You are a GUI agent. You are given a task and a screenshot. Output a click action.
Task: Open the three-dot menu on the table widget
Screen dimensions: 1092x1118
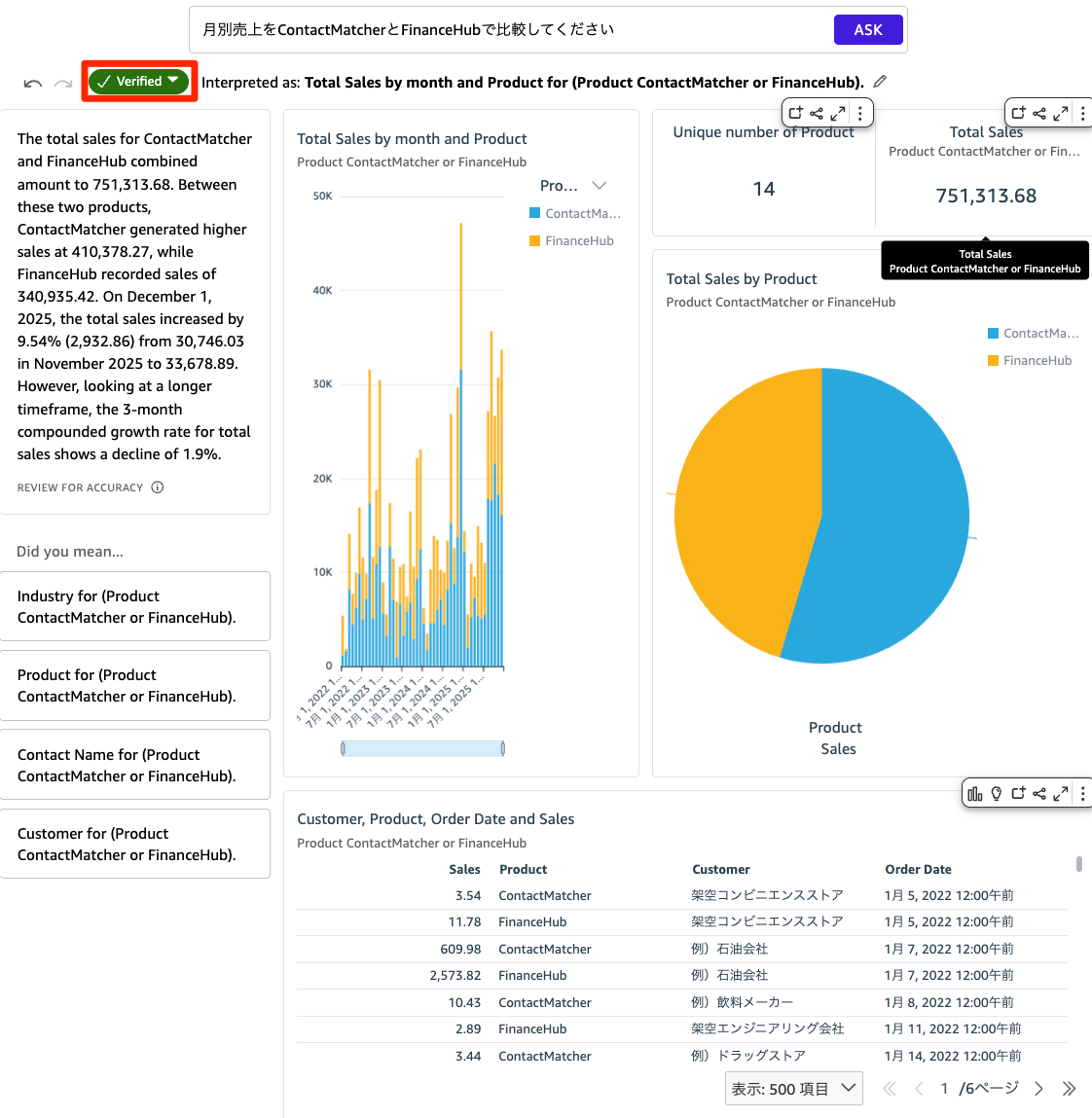coord(1082,793)
